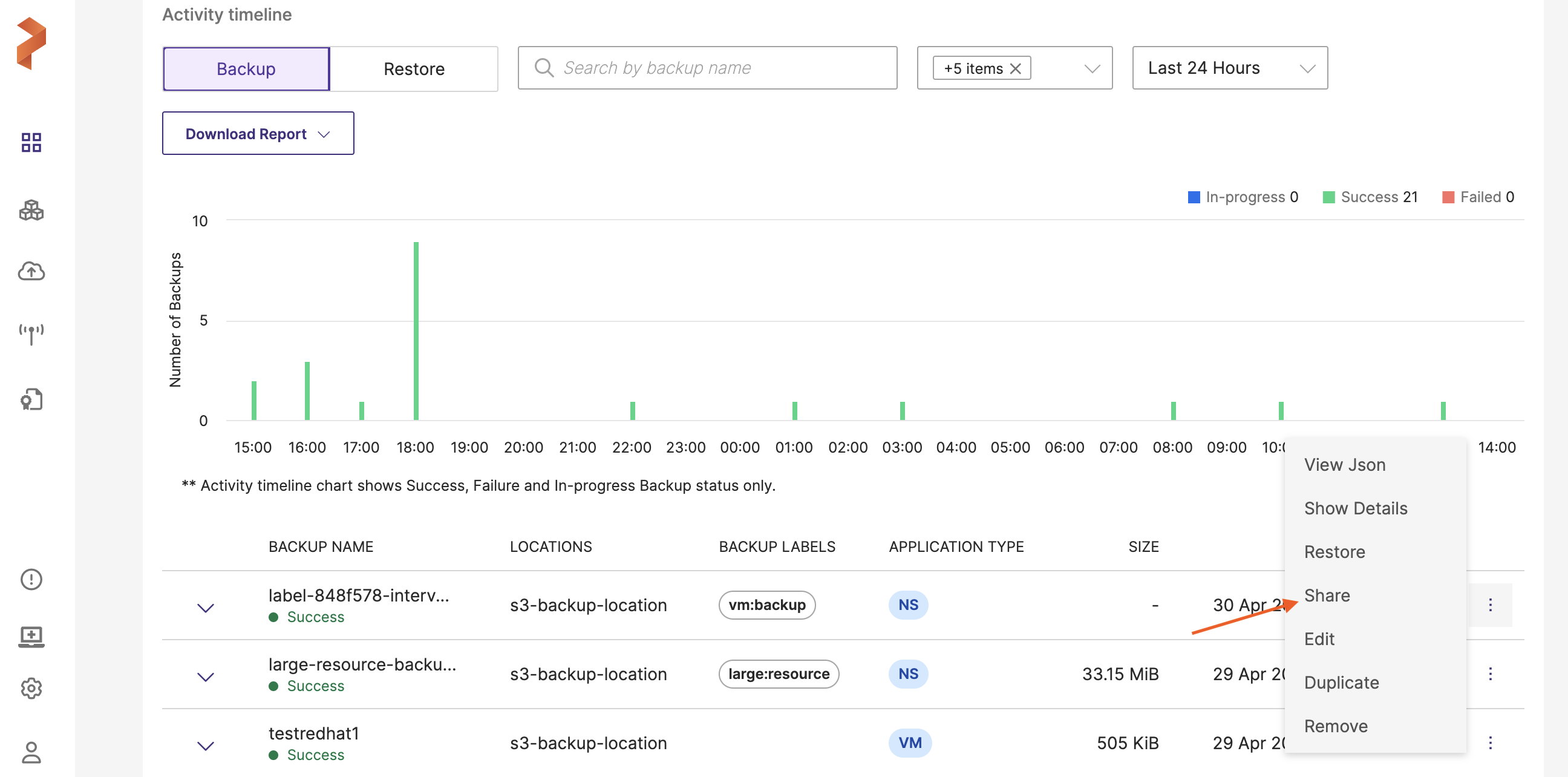Open the dashboard grid icon in sidebar

[31, 142]
